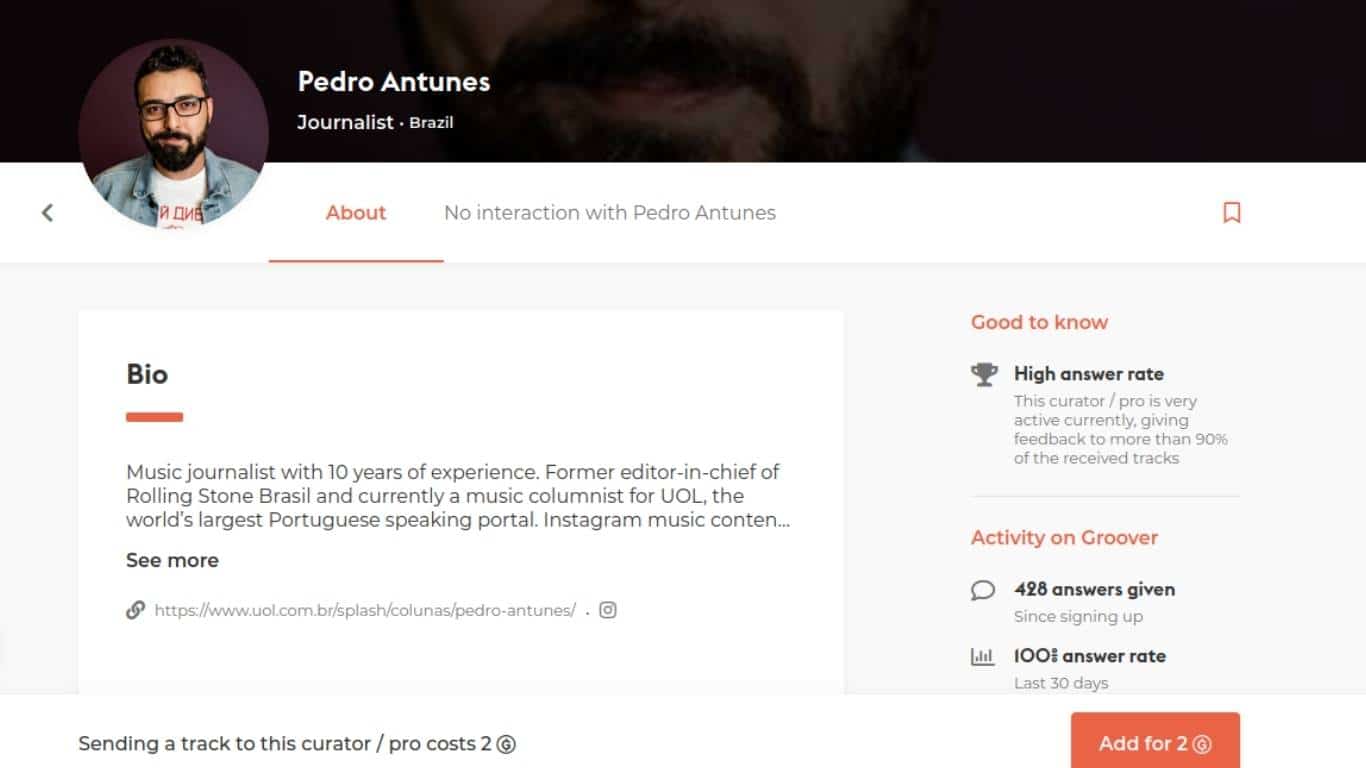The width and height of the screenshot is (1366, 768).
Task: Switch to the About tab
Action: tap(356, 212)
